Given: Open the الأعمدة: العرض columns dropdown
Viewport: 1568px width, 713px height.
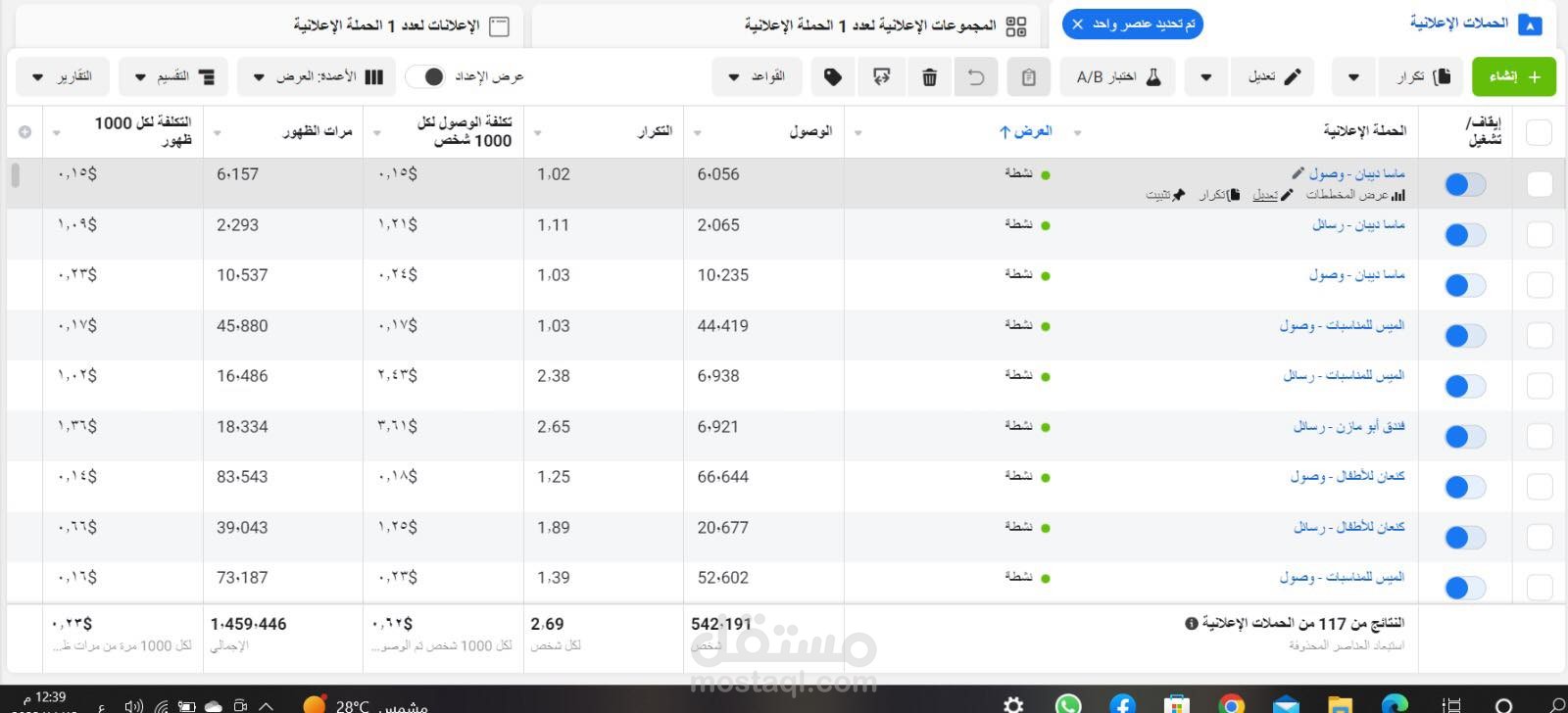Looking at the screenshot, I should tap(317, 76).
